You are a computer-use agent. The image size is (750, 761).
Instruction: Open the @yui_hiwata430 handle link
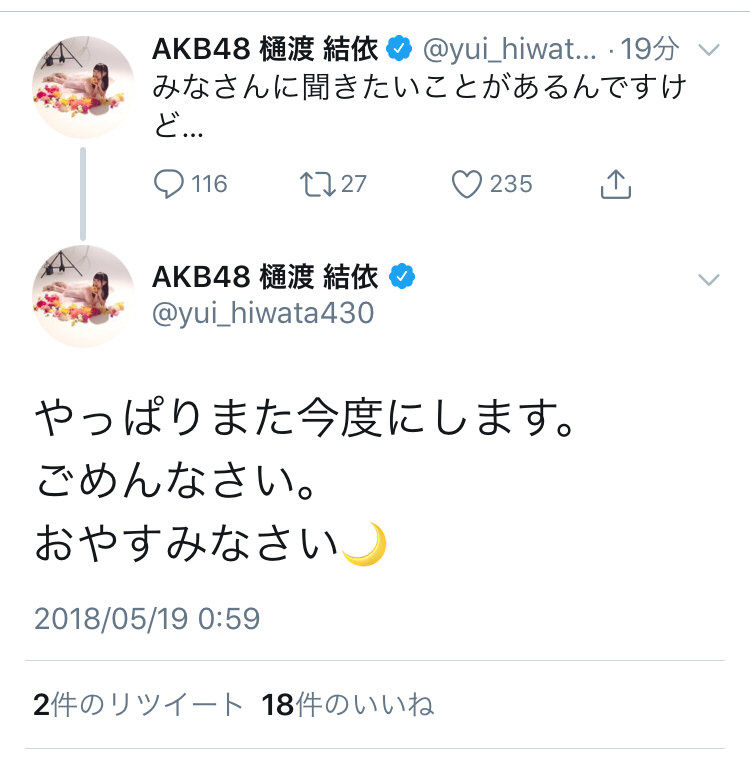coord(263,313)
